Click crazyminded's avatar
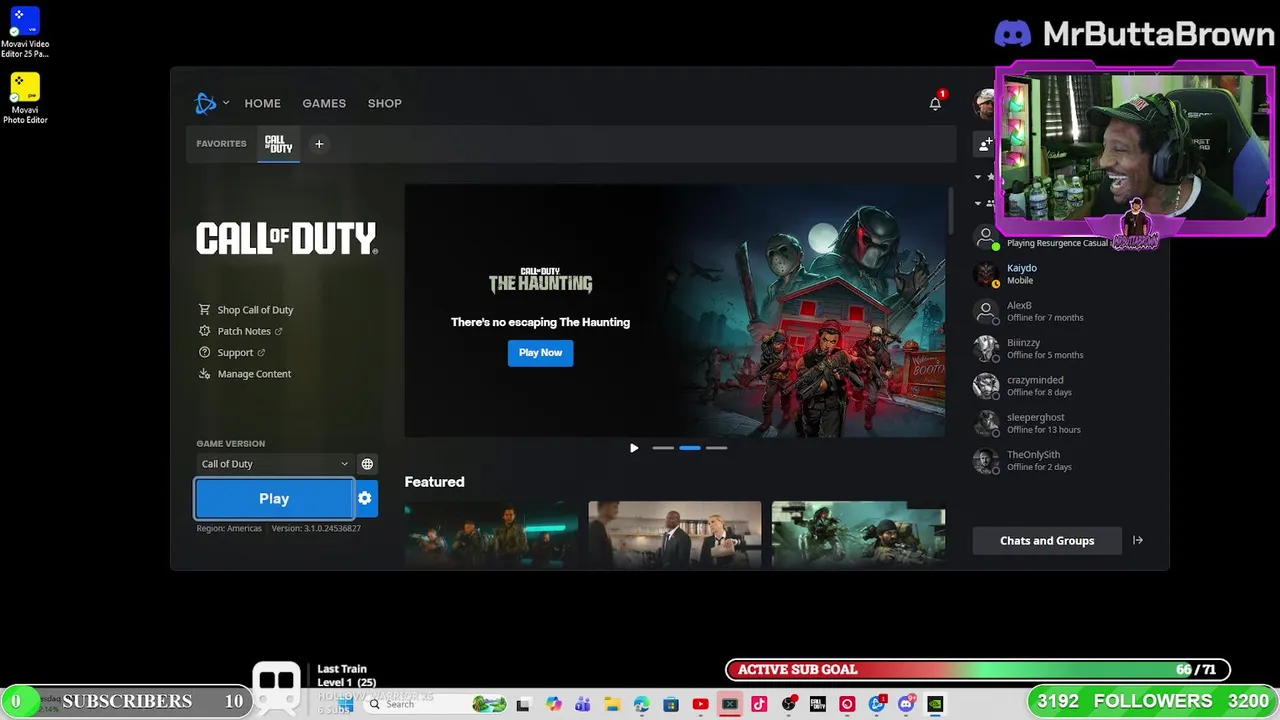The height and width of the screenshot is (720, 1280). click(x=986, y=386)
